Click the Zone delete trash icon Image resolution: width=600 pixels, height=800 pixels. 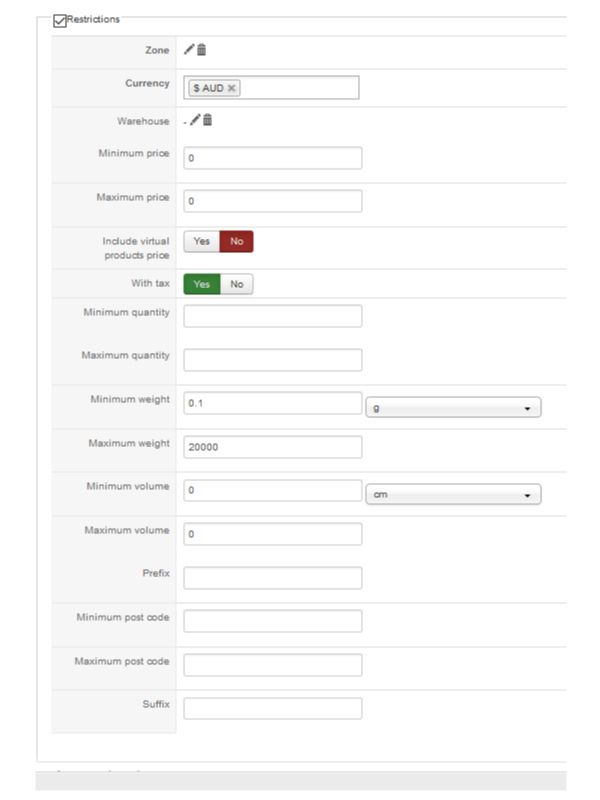[x=202, y=49]
